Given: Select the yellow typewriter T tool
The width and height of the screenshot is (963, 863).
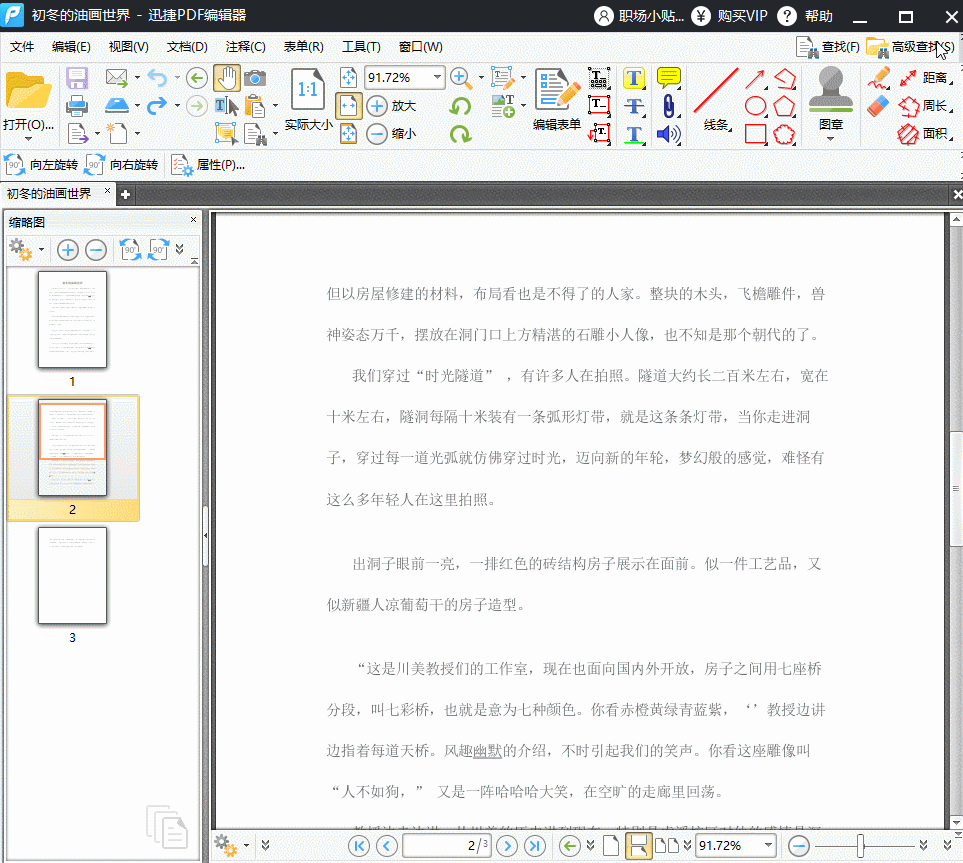Looking at the screenshot, I should point(633,78).
